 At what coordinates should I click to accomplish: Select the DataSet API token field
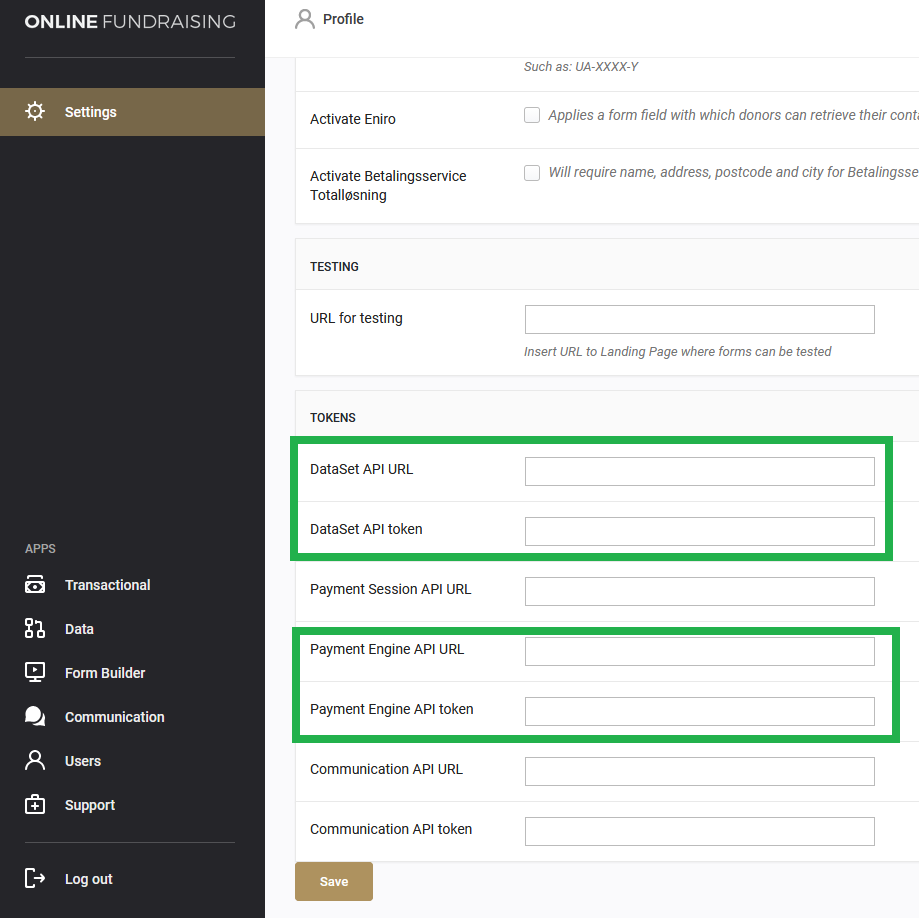click(x=700, y=531)
